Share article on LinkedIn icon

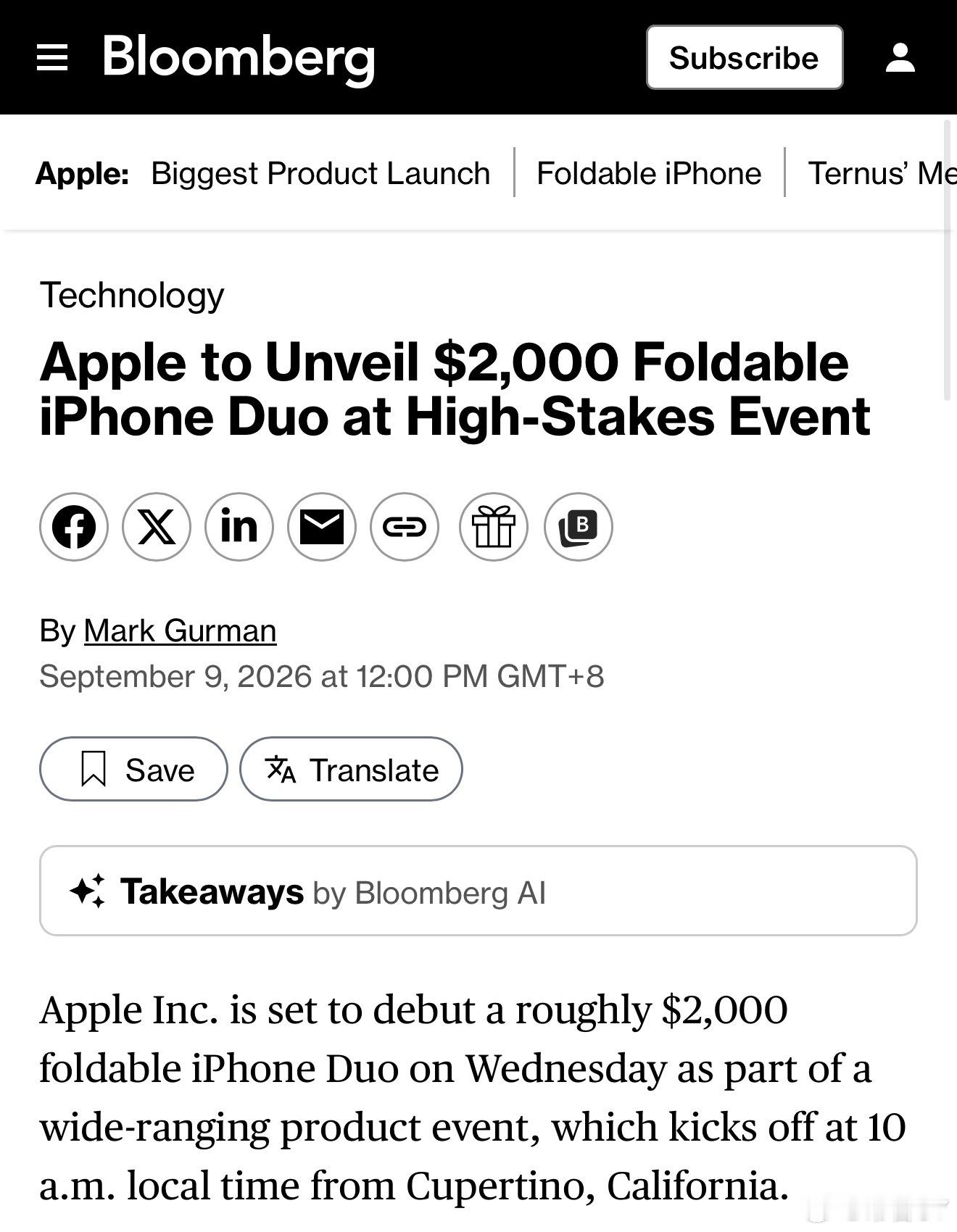pyautogui.click(x=239, y=527)
